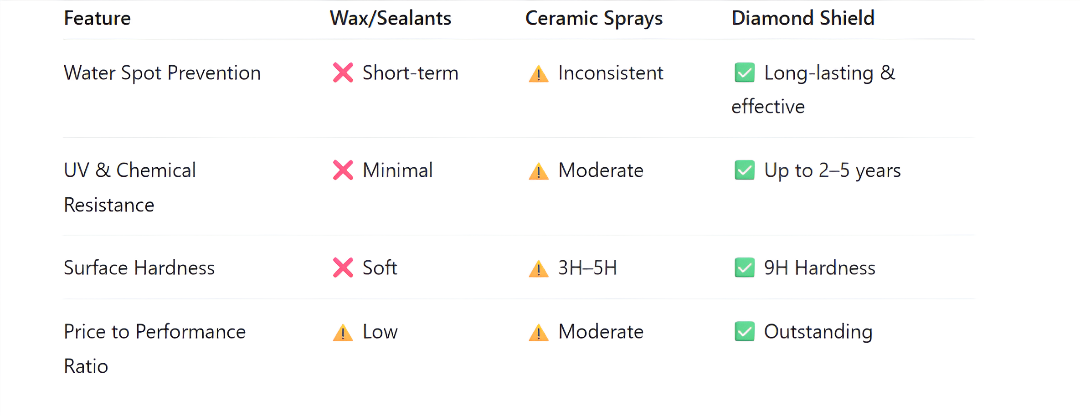Click the red X icon beside Minimal
1080x416 pixels.
click(342, 170)
